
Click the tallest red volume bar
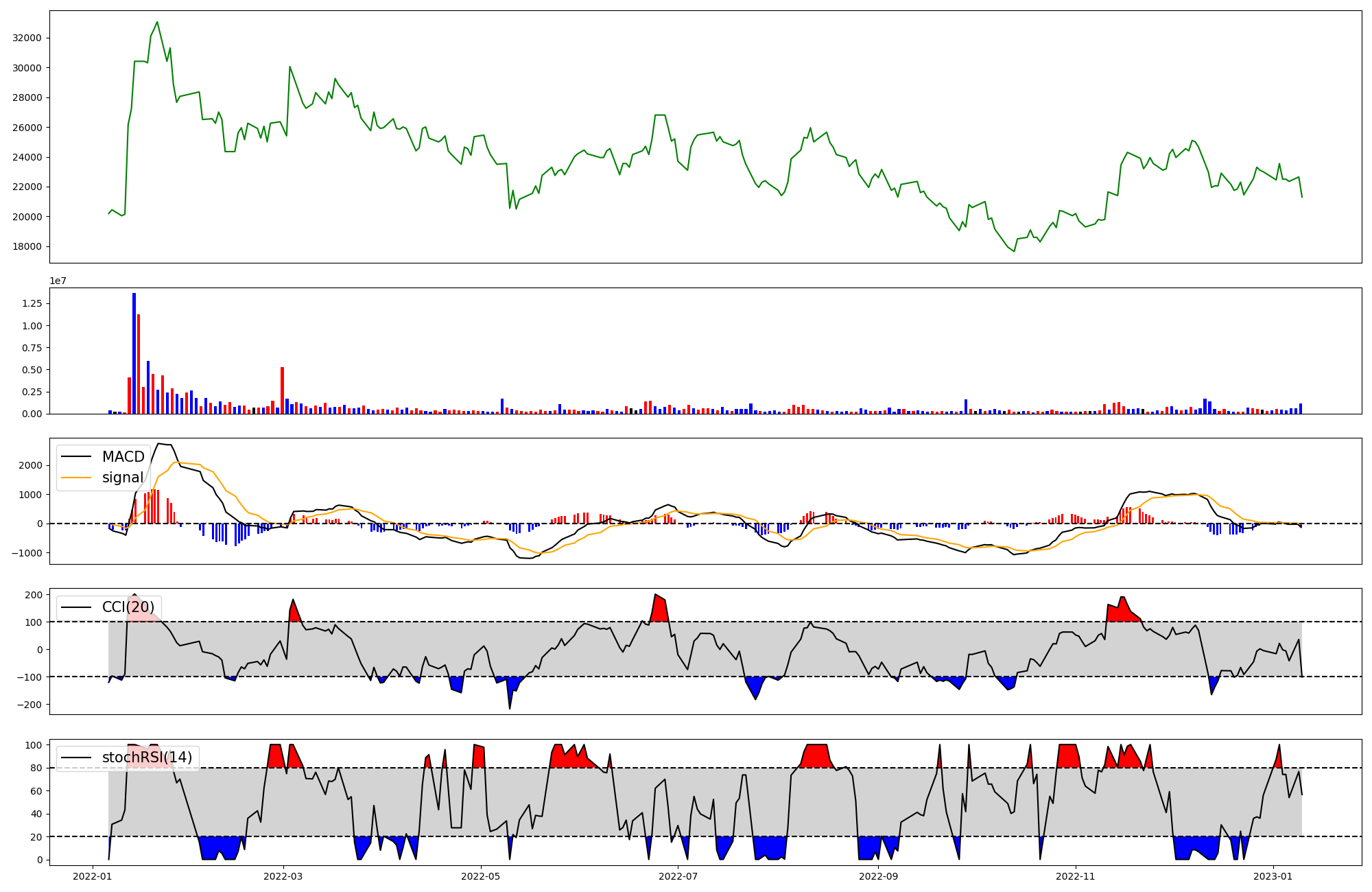(139, 364)
